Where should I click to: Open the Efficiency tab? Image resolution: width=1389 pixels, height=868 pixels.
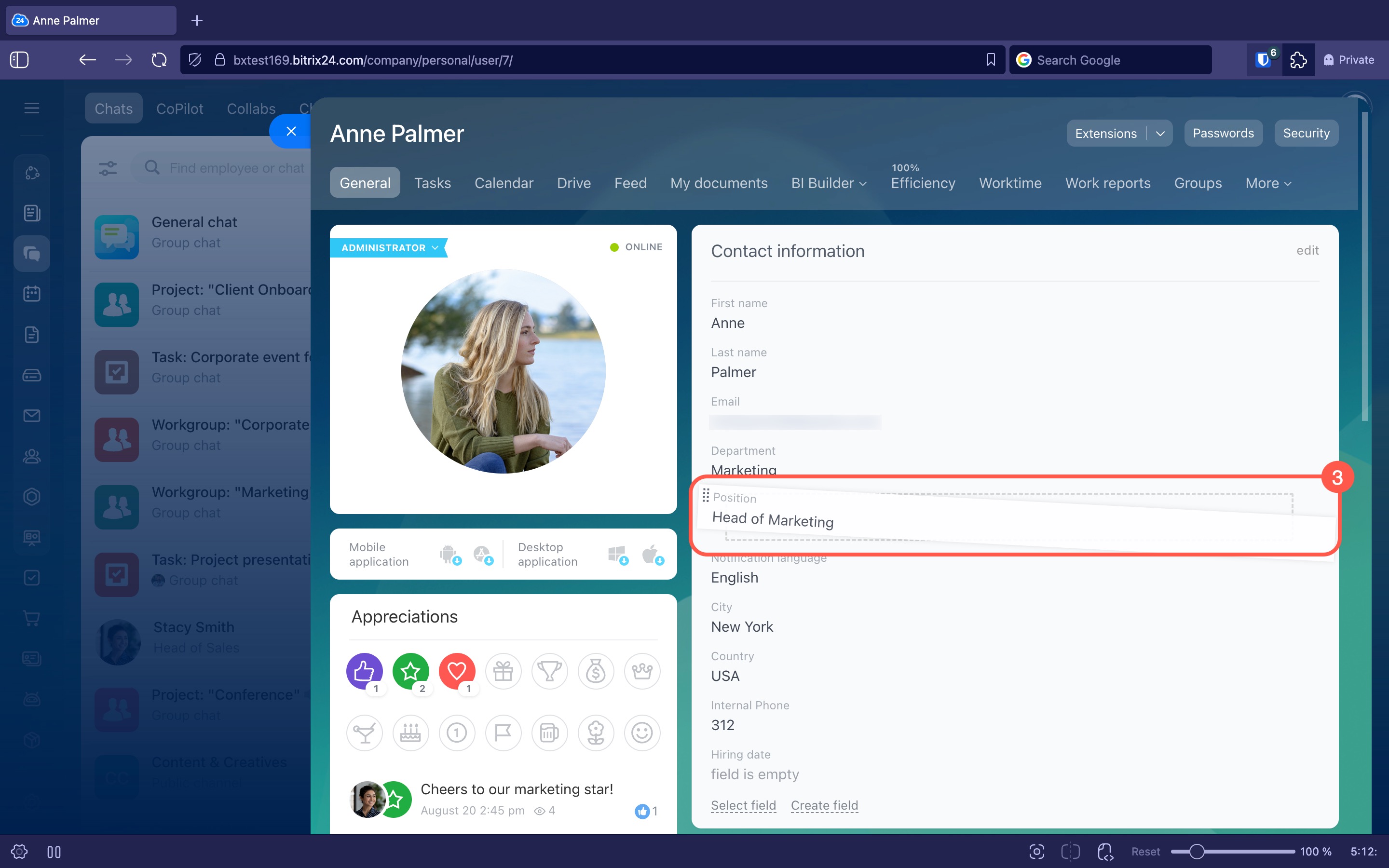923,183
